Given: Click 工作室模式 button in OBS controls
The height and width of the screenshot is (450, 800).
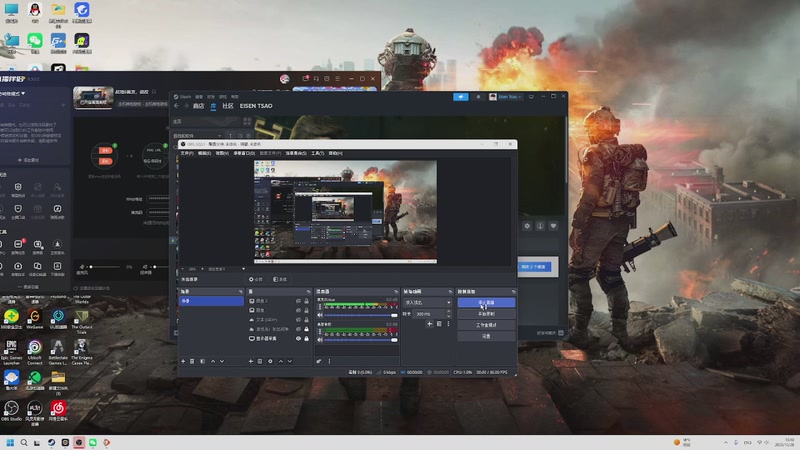Looking at the screenshot, I should 486,325.
